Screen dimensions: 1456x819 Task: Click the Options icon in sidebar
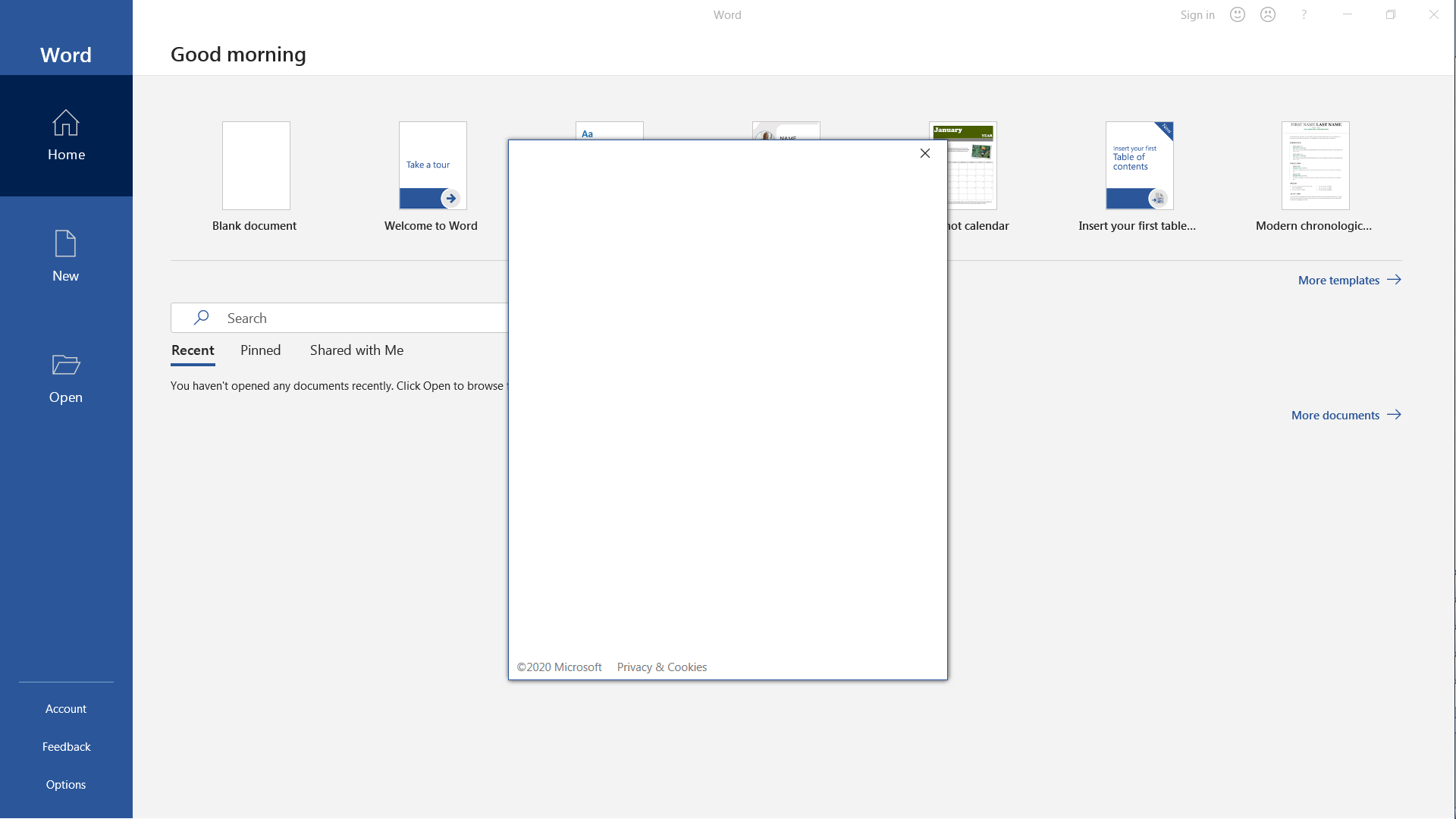pos(65,783)
